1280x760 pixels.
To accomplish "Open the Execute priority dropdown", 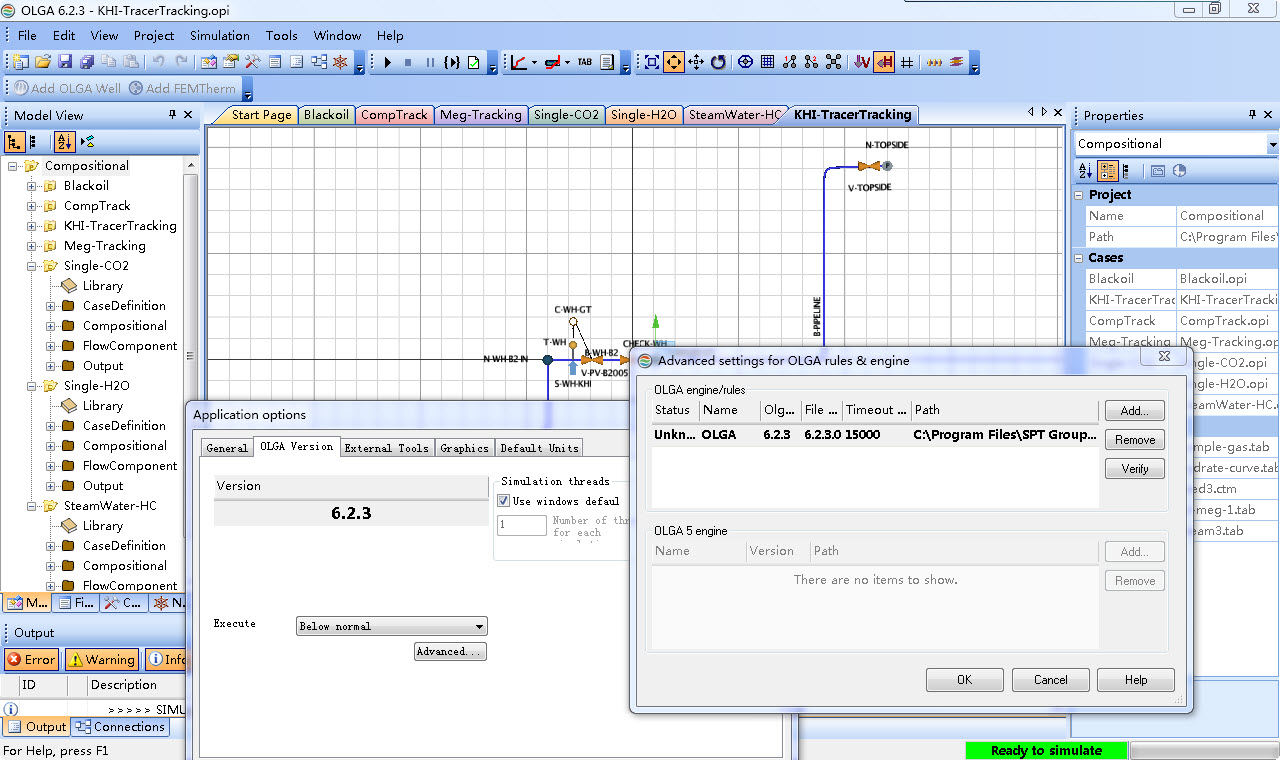I will pyautogui.click(x=392, y=626).
